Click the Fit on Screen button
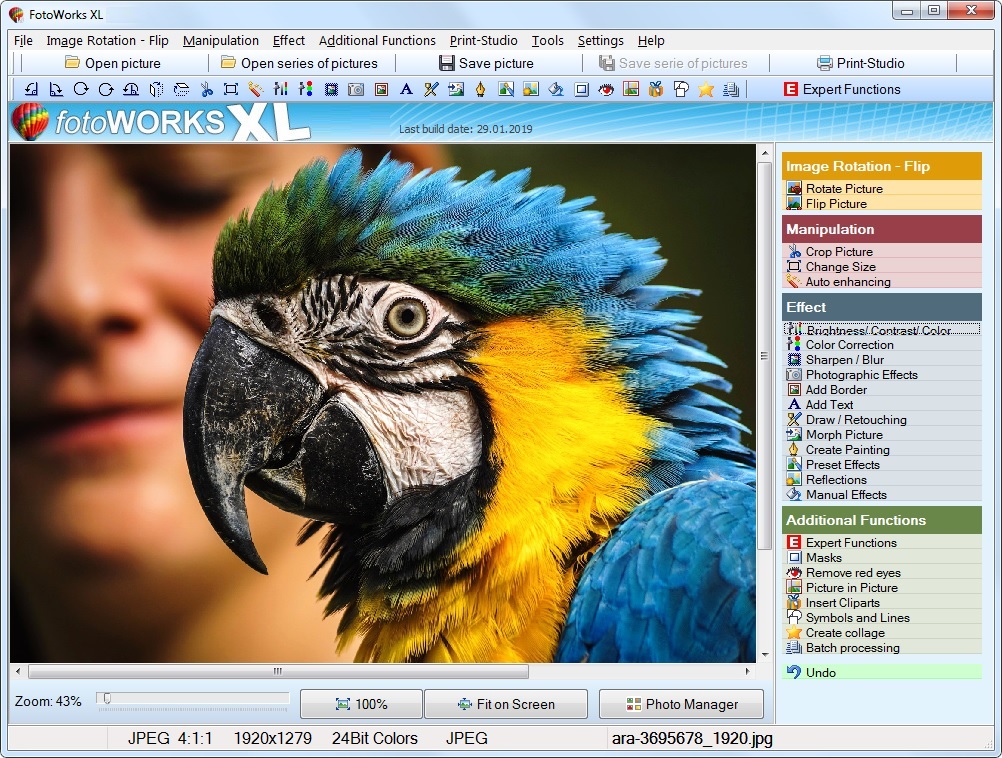Viewport: 1002px width, 758px height. (x=506, y=704)
